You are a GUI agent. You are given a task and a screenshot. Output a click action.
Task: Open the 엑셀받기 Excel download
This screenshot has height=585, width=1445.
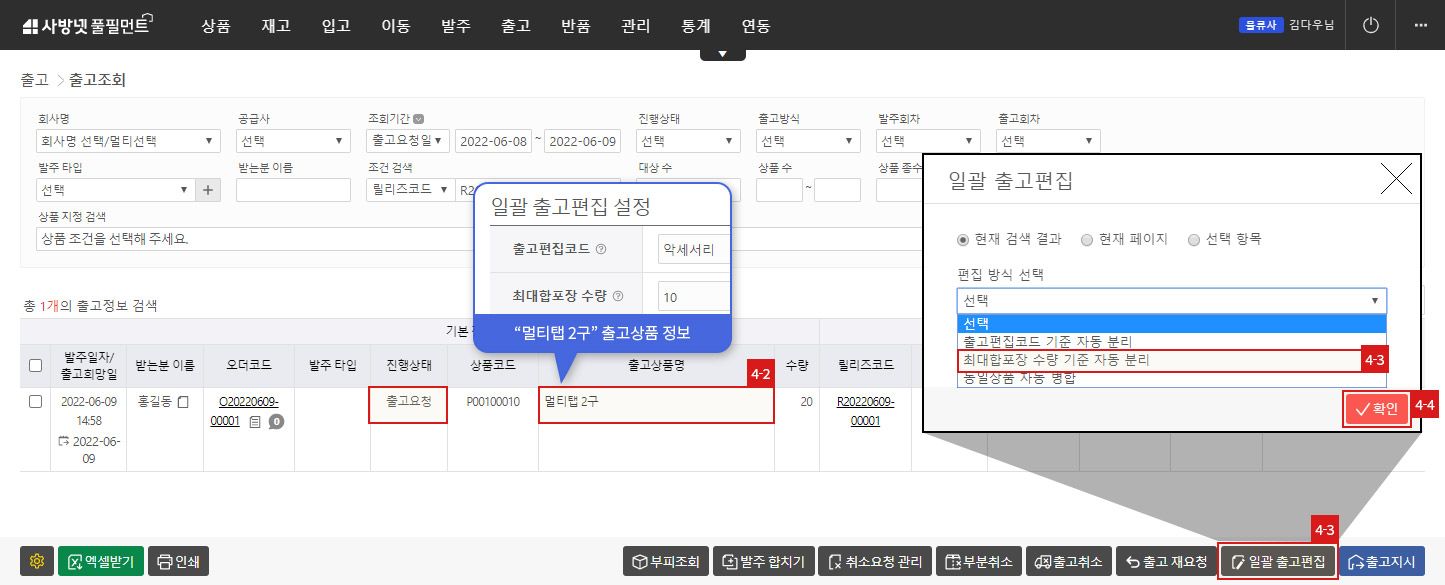coord(100,560)
